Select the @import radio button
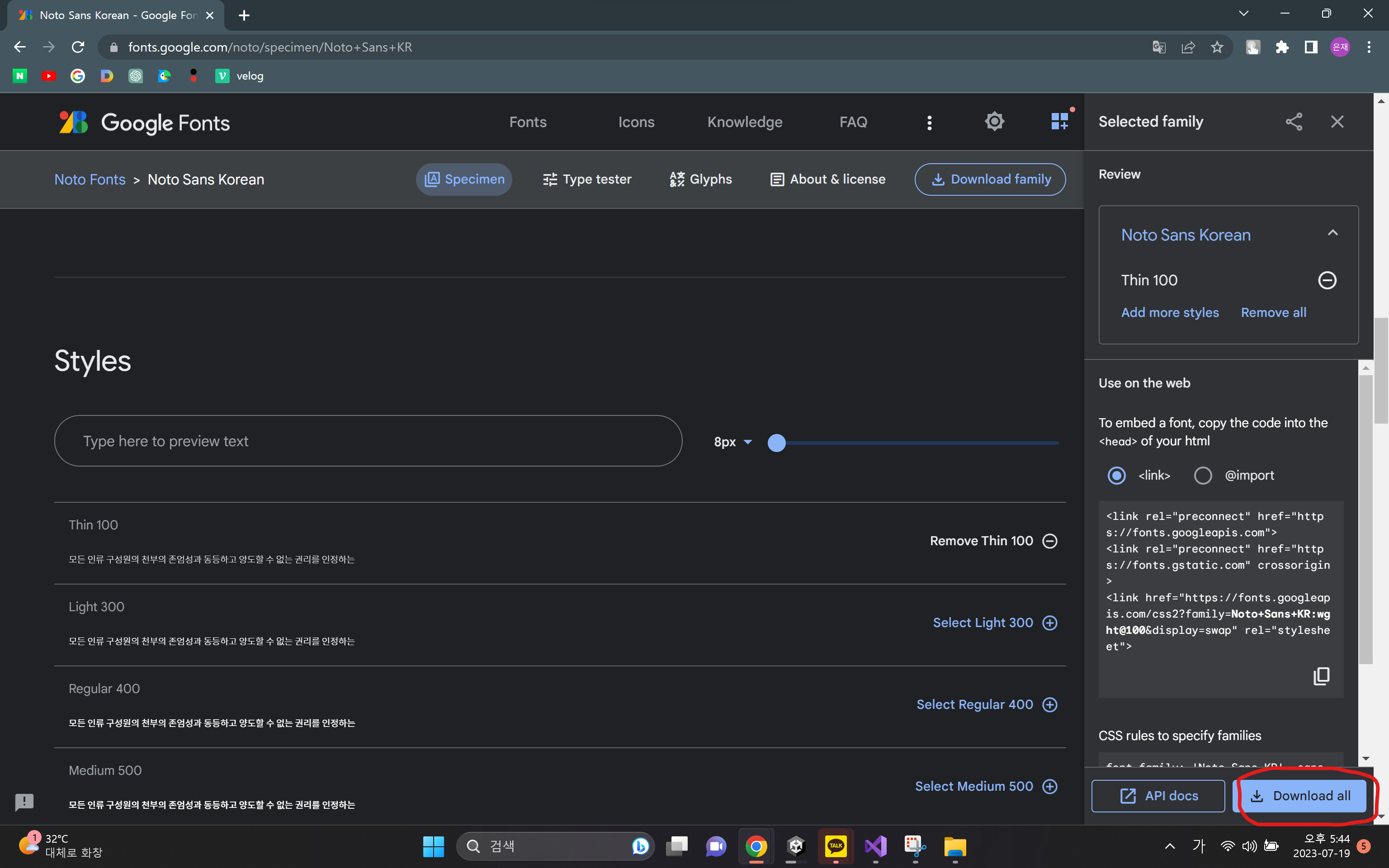 [x=1202, y=475]
